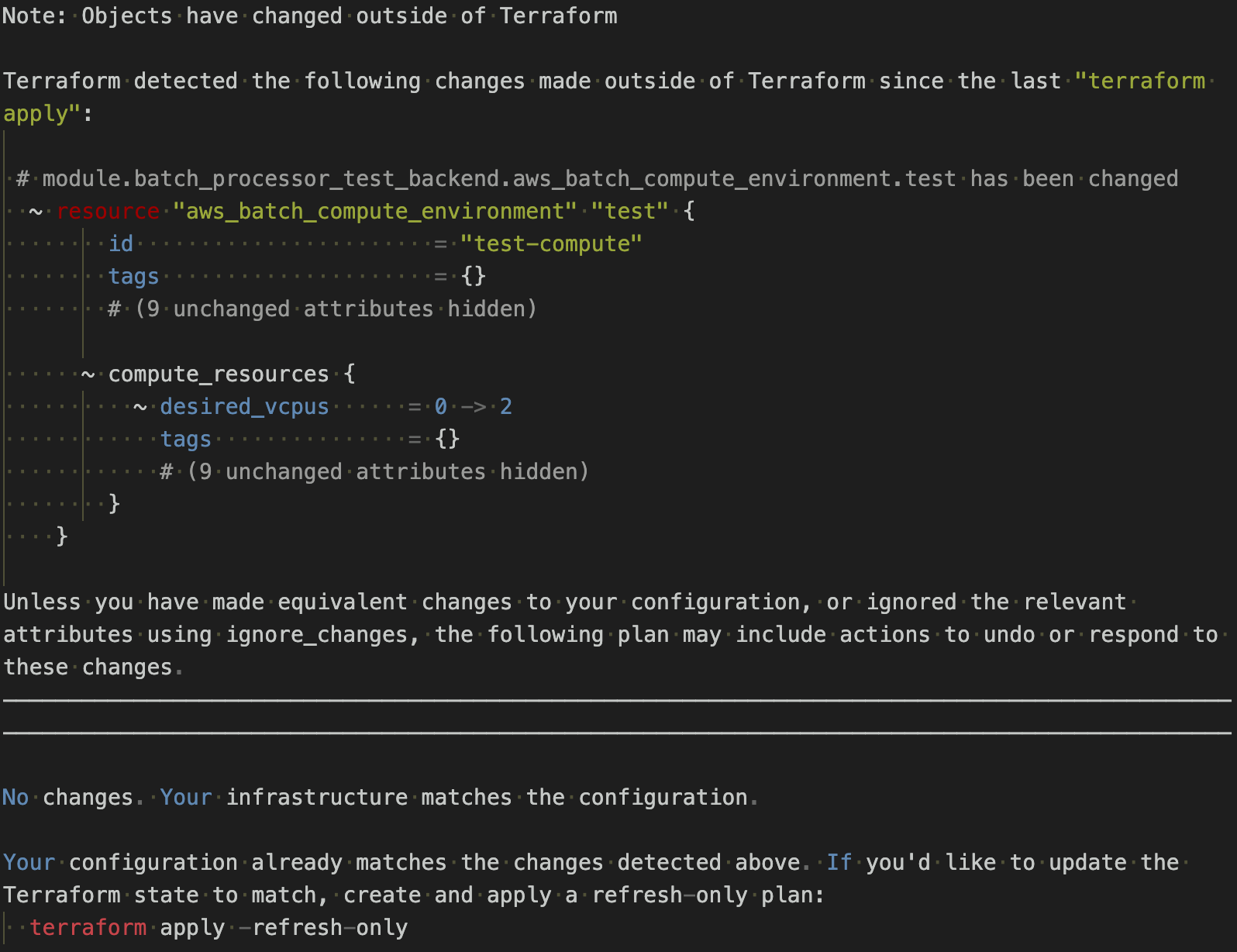Click the yellow "terraform quoted text in first paragraph
Viewport: 1237px width, 952px height.
point(1139,81)
